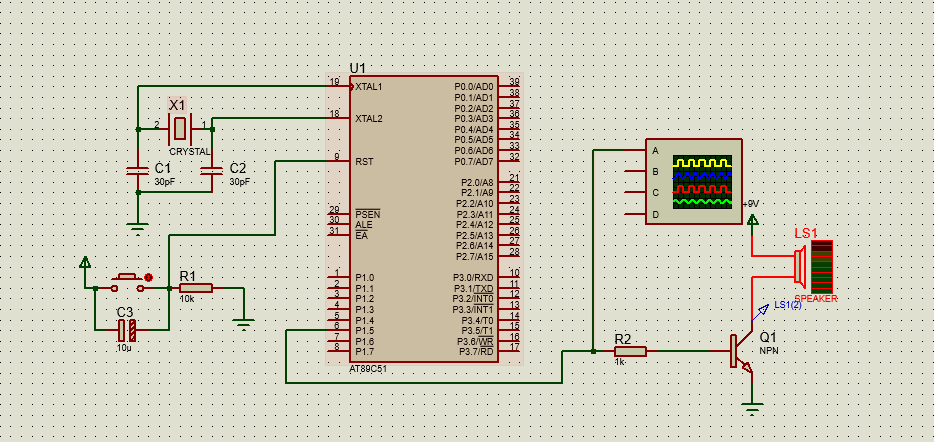Click the 30pF value under C1
The height and width of the screenshot is (442, 934).
(x=164, y=182)
